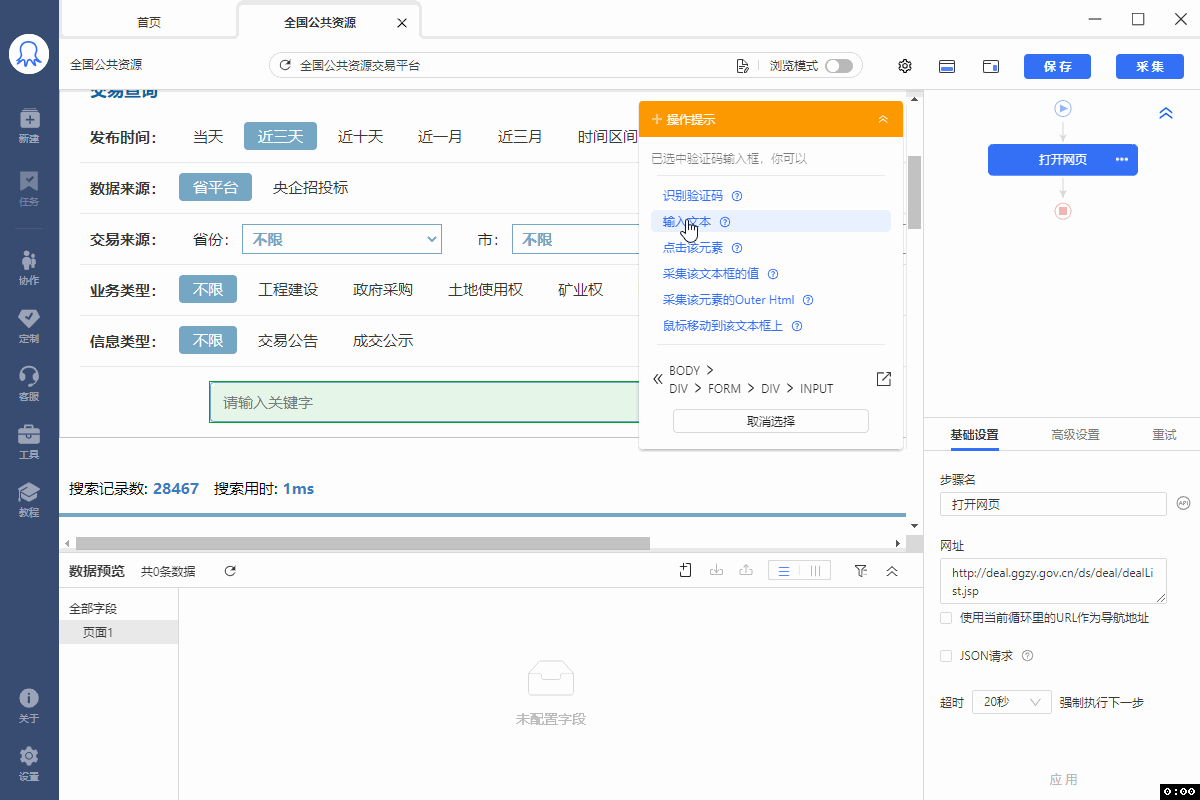Viewport: 1200px width, 800px height.
Task: Select 页面1 in the field list
Action: (x=119, y=632)
